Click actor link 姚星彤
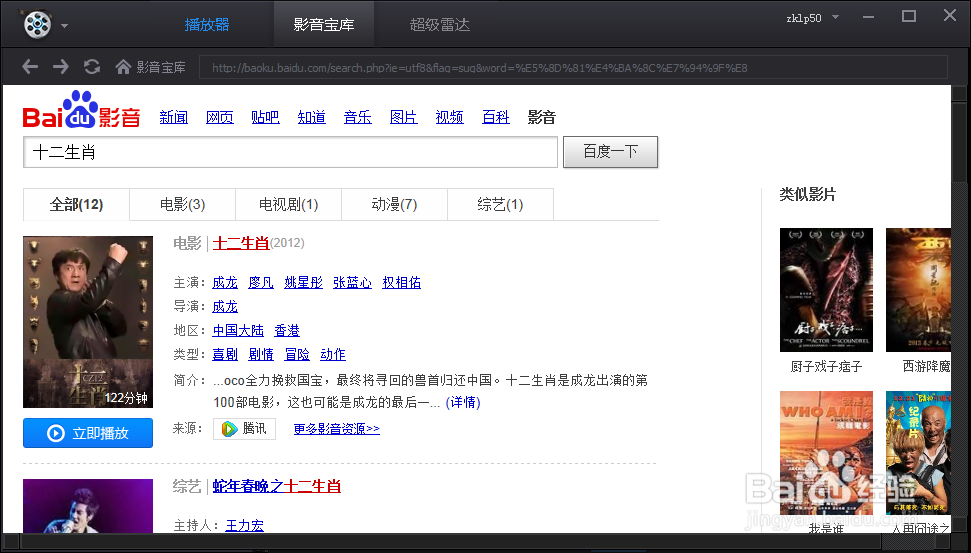The width and height of the screenshot is (971, 553). coord(303,282)
